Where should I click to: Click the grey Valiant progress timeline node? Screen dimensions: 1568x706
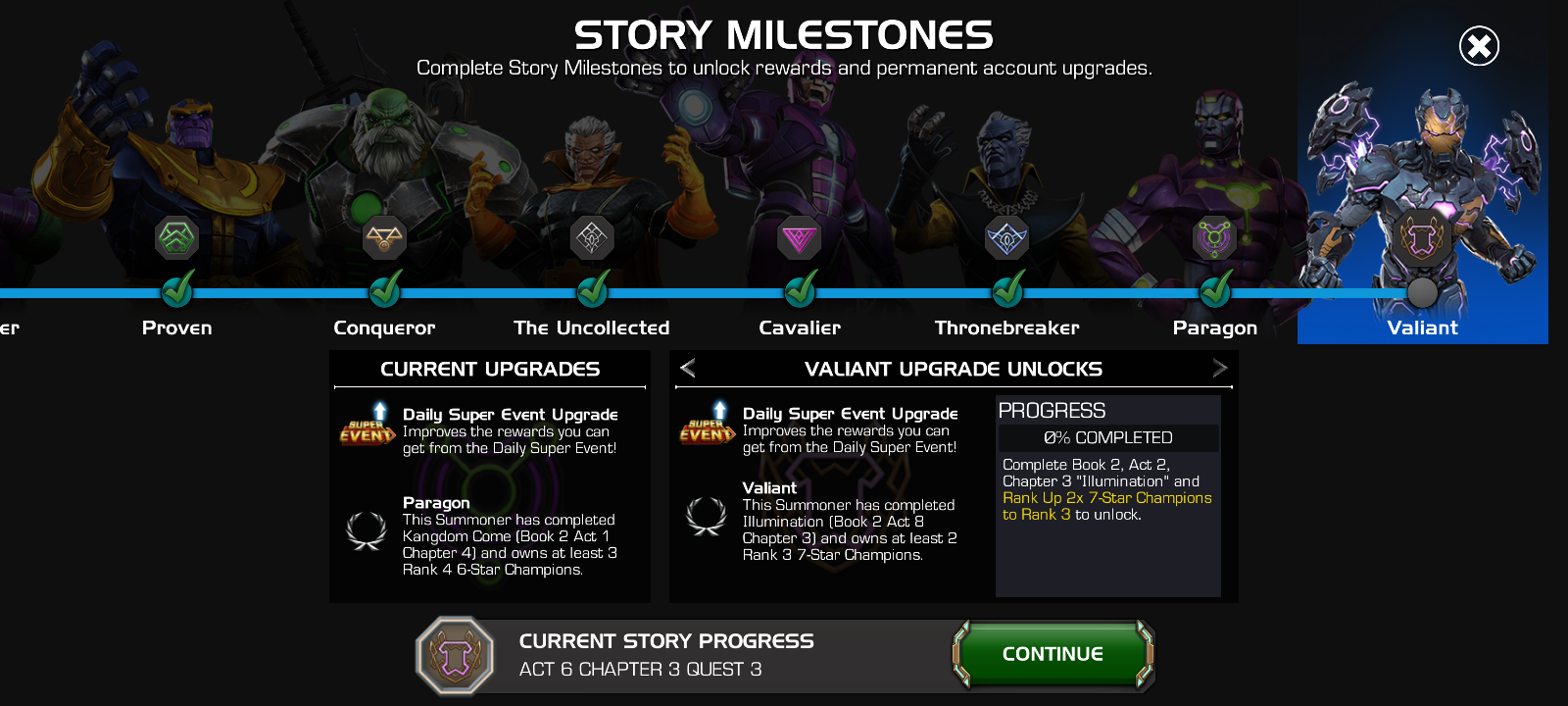tap(1423, 292)
